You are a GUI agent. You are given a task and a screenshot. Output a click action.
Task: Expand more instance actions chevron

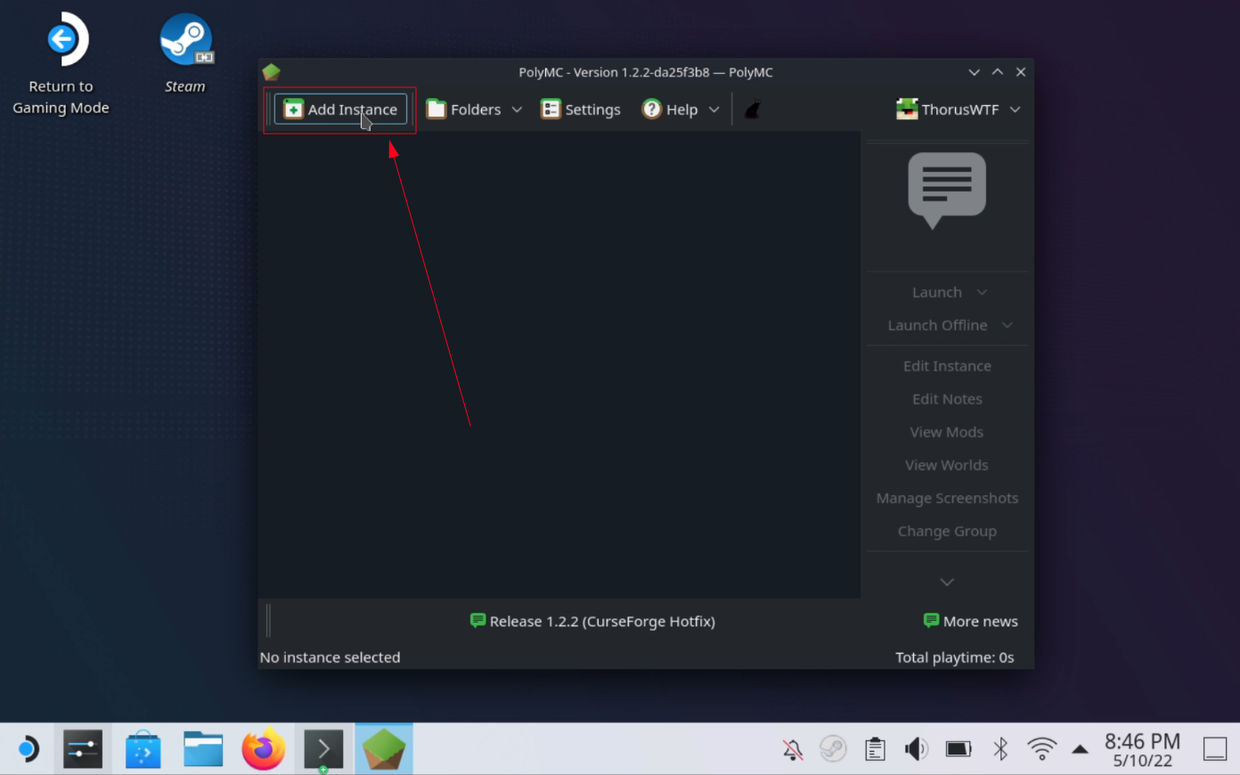pos(947,582)
